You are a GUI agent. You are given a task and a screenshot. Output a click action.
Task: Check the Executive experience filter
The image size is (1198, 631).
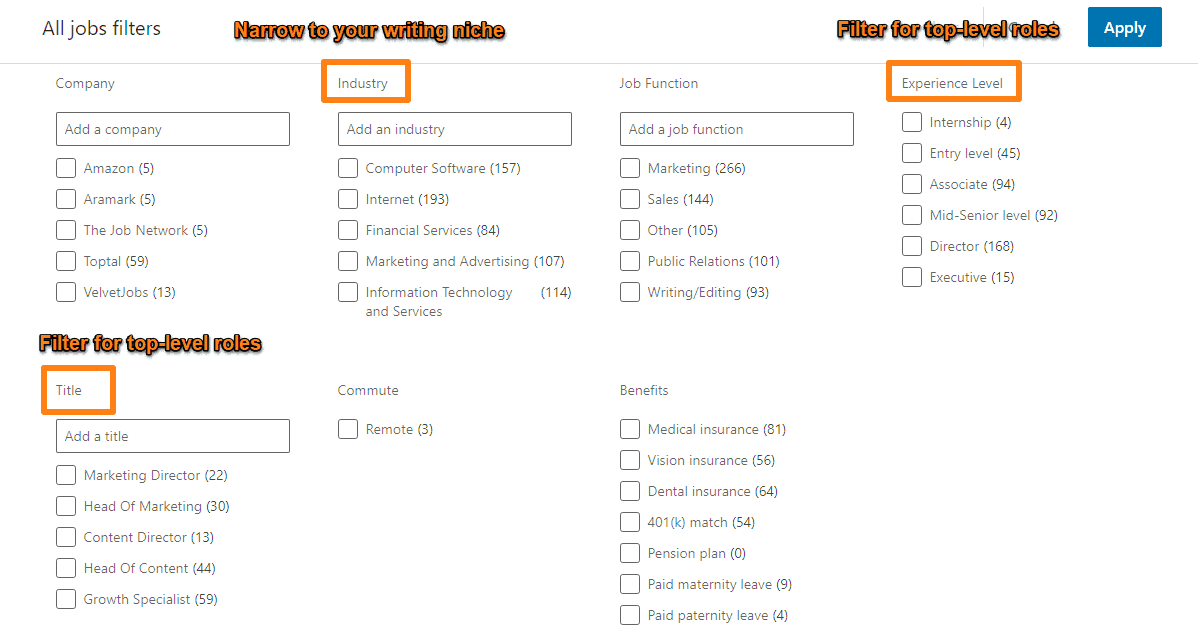tap(912, 277)
